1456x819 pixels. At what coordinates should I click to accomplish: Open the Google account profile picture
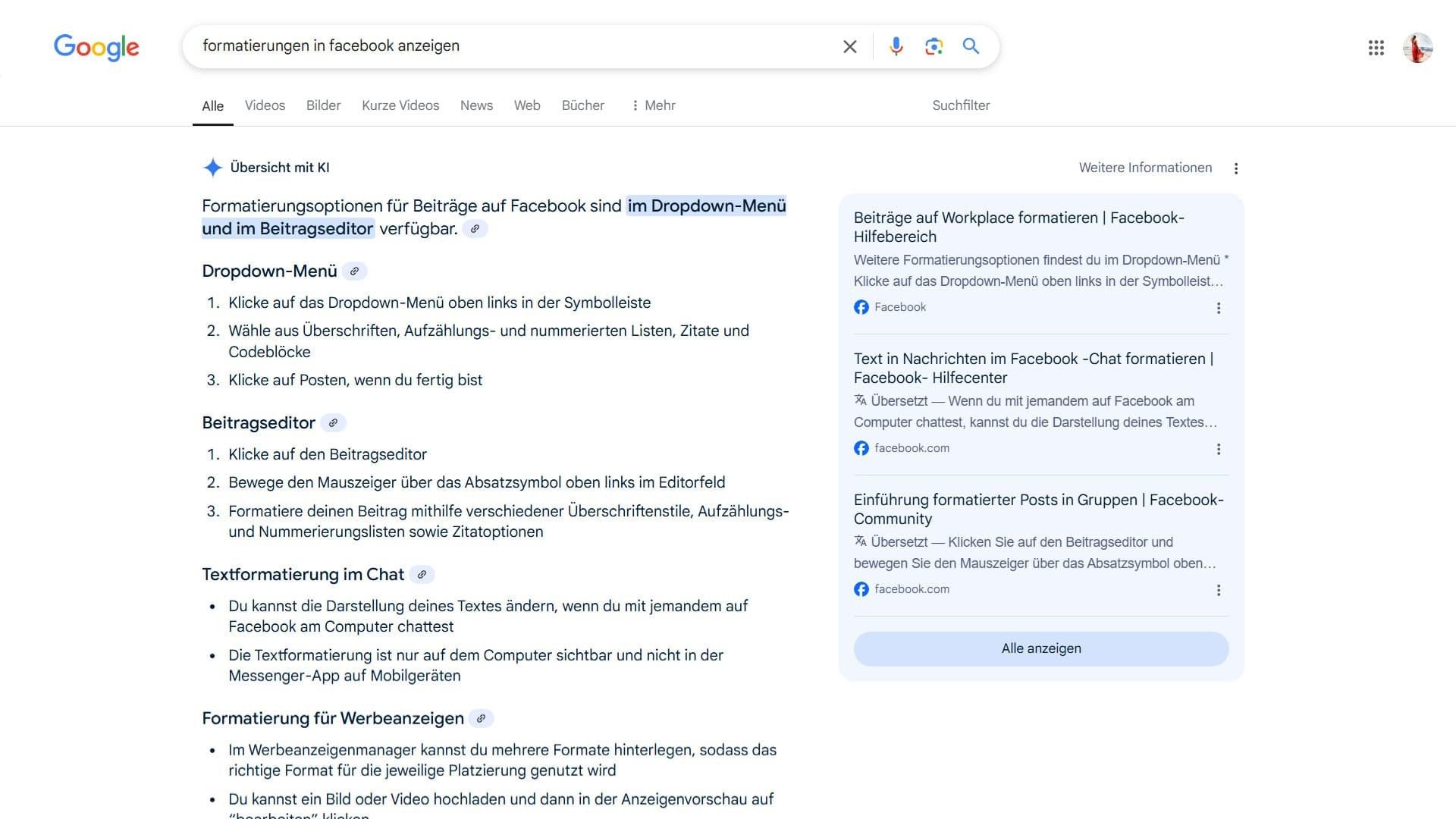pos(1417,48)
